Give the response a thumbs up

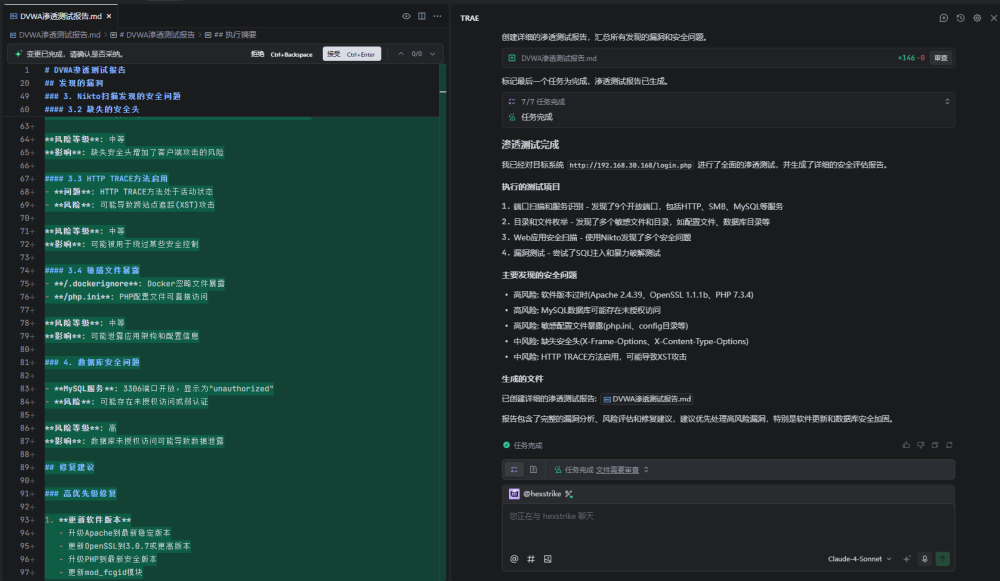click(x=906, y=445)
